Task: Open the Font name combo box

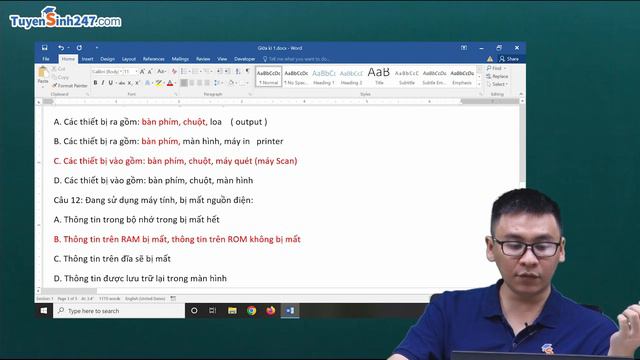Action: [x=107, y=71]
